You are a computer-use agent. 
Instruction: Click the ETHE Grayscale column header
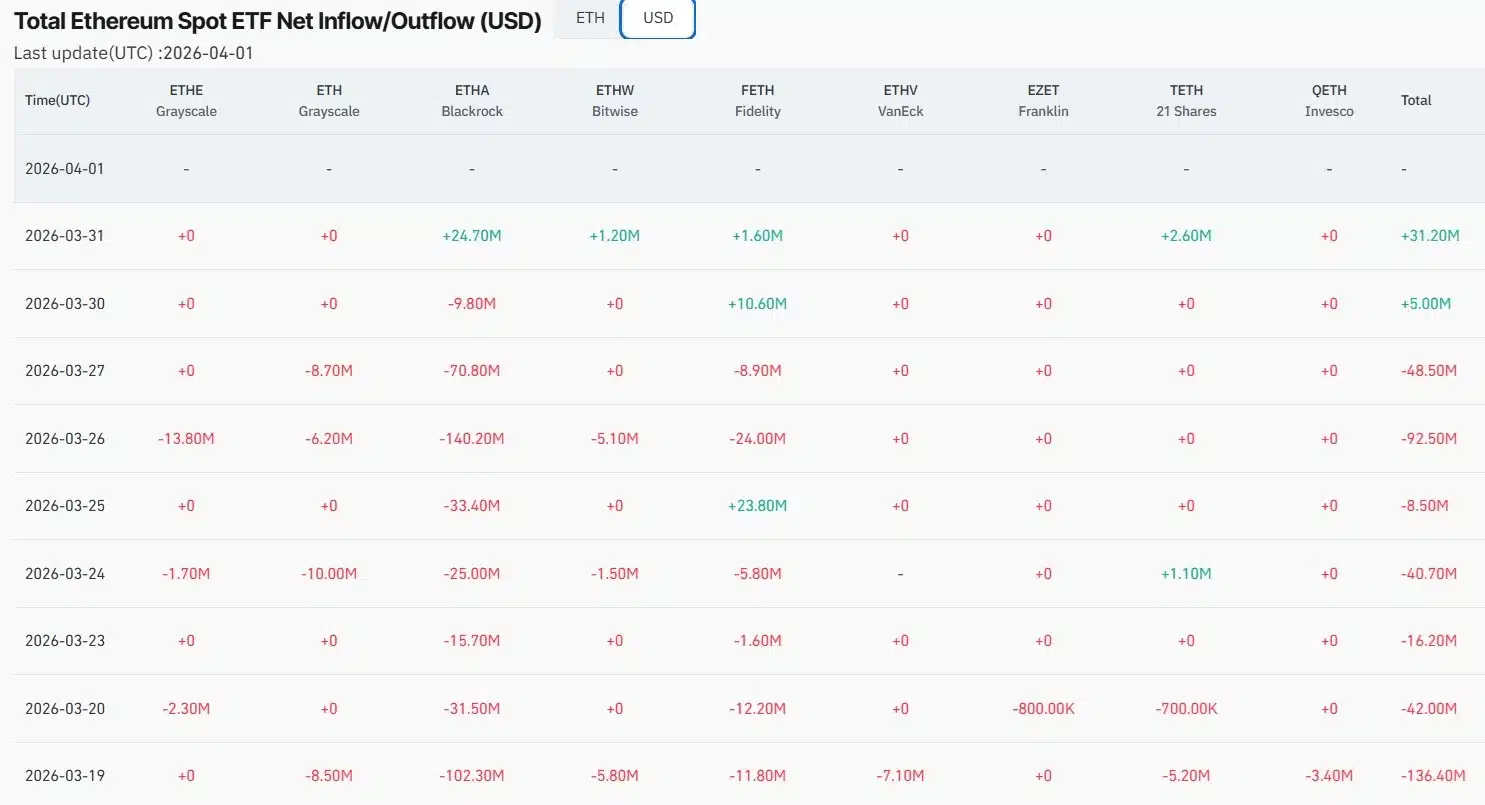pos(186,101)
